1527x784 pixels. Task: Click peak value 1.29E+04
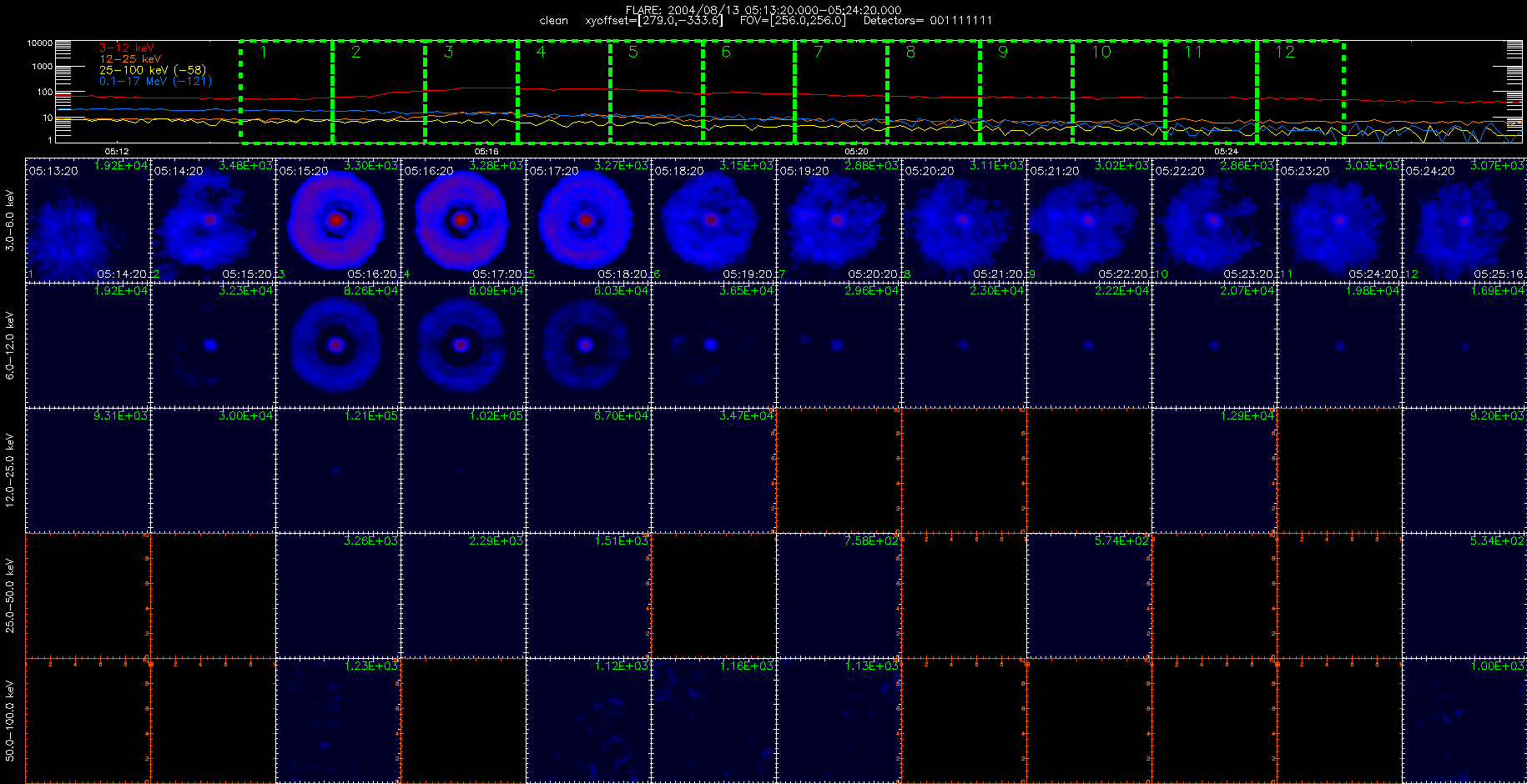1247,416
